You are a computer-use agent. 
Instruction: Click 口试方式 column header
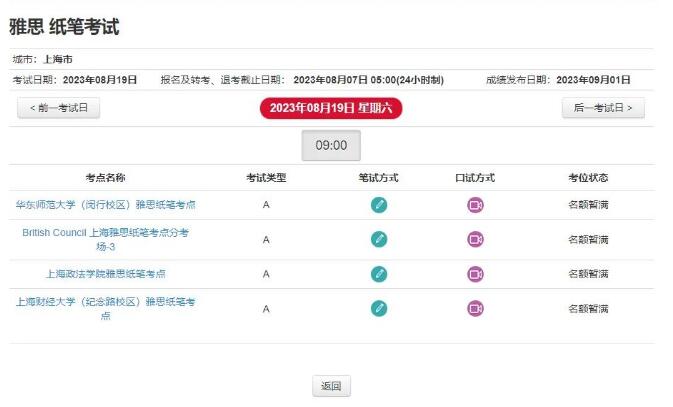coord(475,178)
